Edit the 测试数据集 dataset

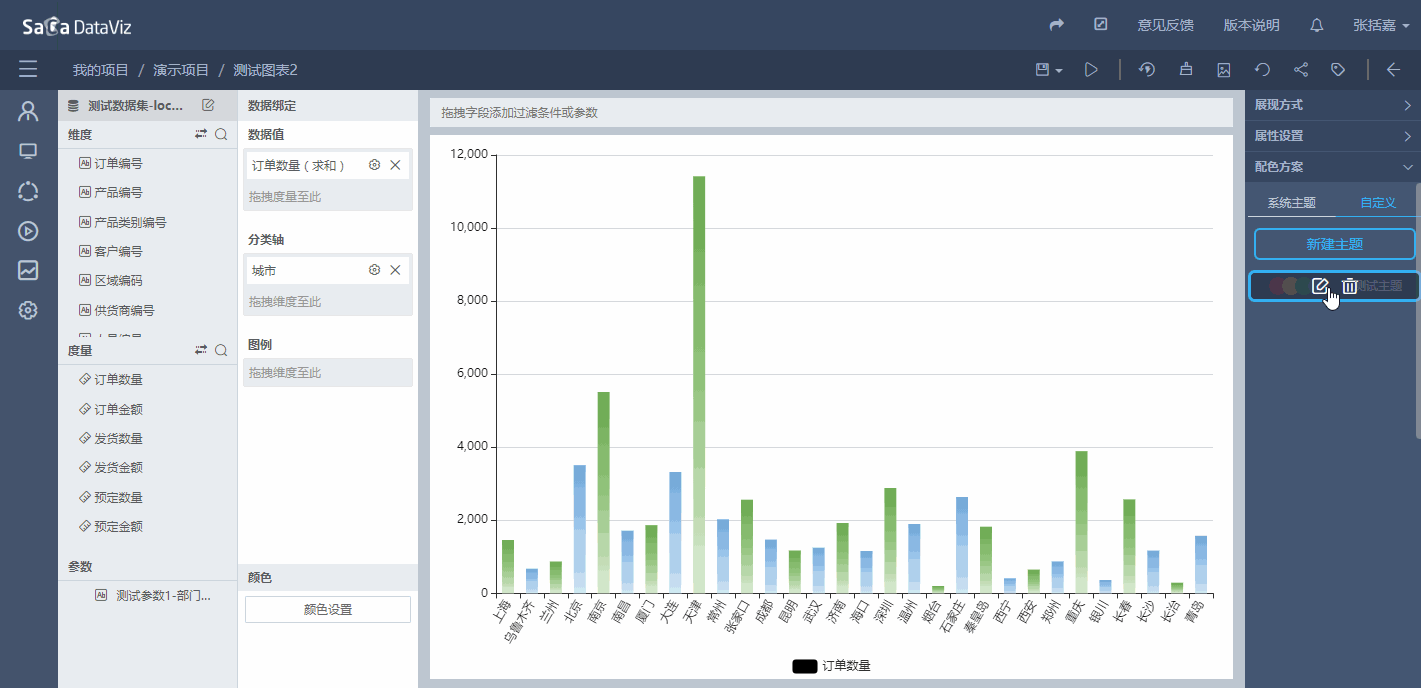click(x=208, y=105)
